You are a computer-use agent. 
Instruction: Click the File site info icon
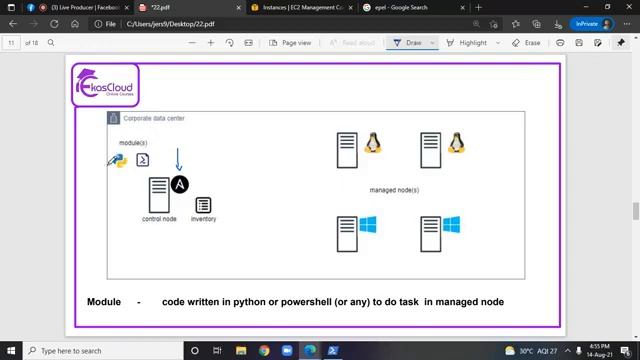pyautogui.click(x=105, y=24)
